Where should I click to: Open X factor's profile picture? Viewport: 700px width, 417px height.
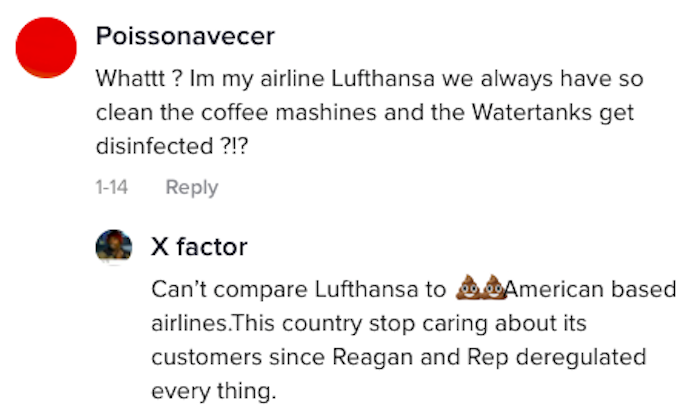pos(114,247)
